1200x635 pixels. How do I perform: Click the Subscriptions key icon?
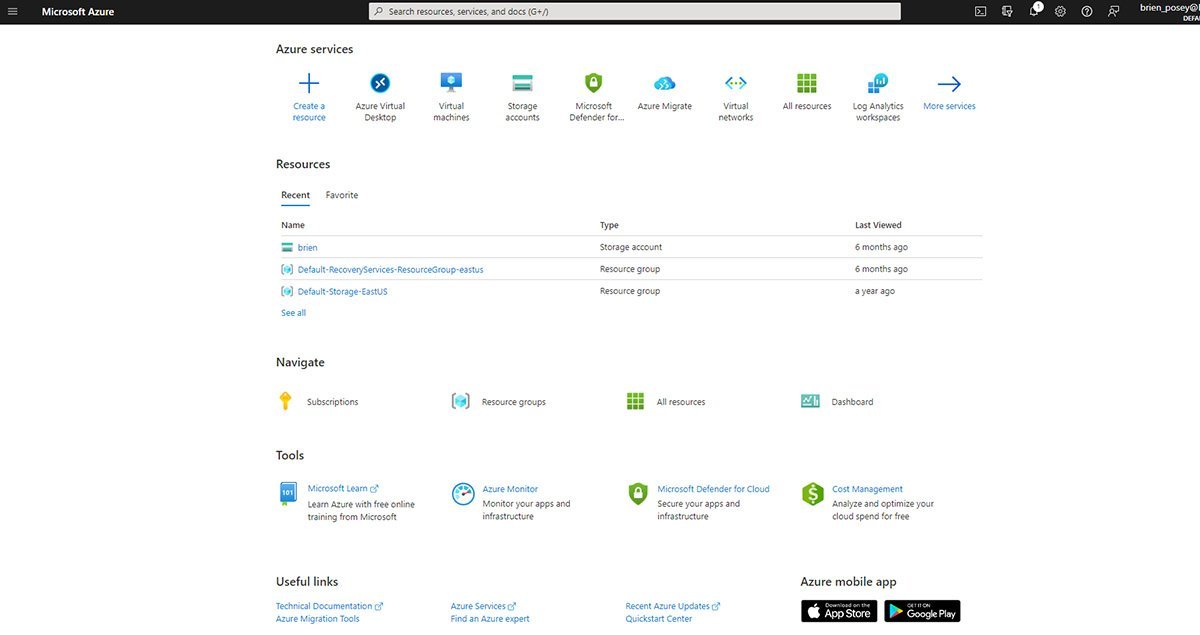point(285,401)
